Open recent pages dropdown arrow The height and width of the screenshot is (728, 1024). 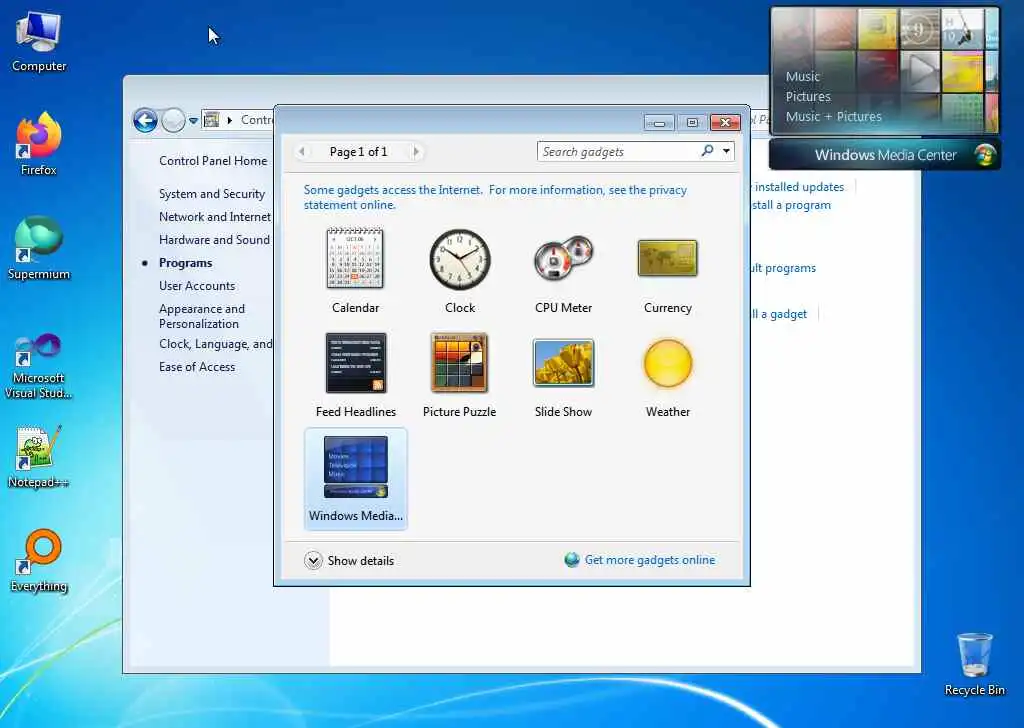coord(193,121)
